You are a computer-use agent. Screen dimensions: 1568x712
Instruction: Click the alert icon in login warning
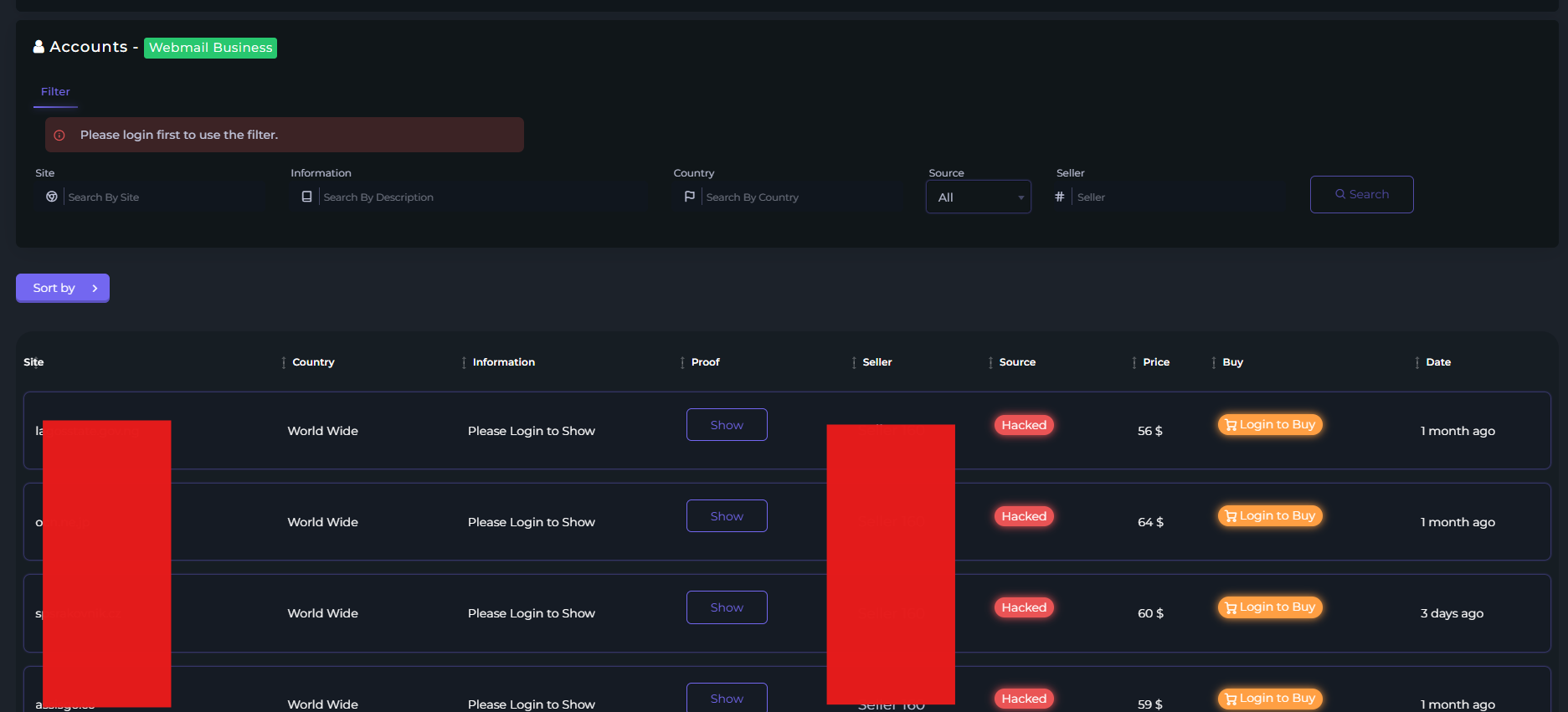coord(59,135)
